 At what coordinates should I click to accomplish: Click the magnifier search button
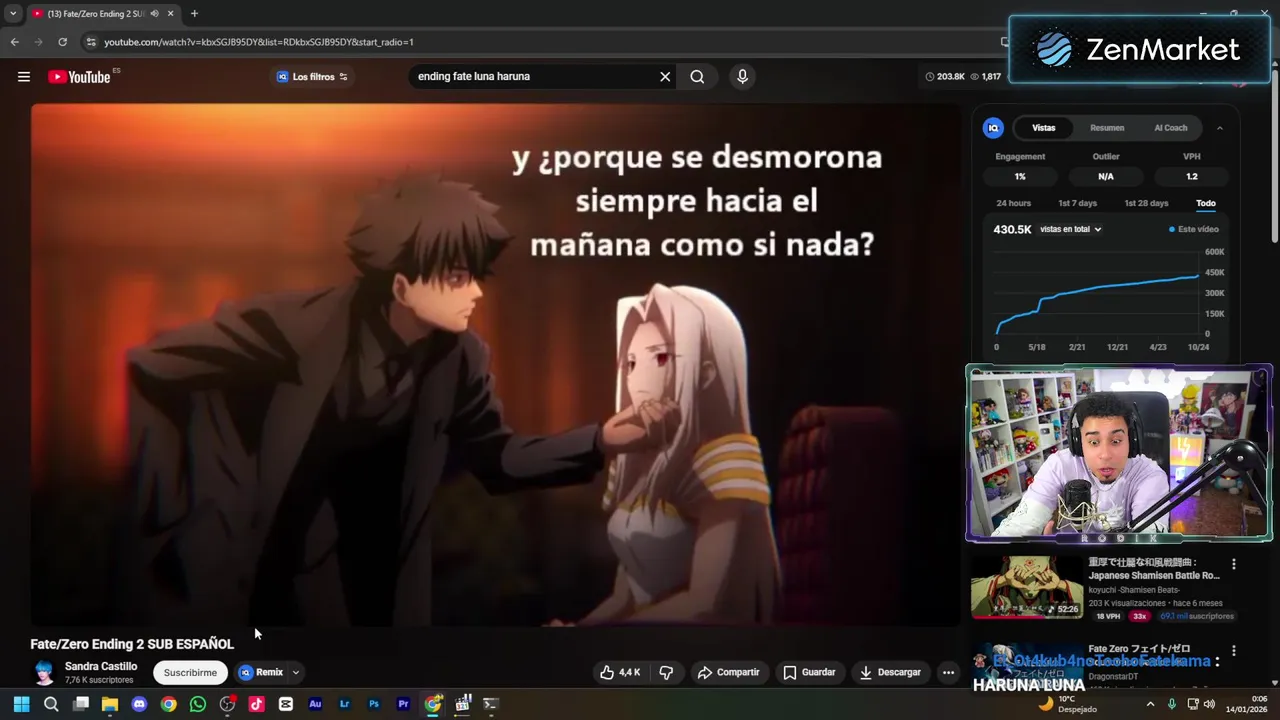coord(697,76)
